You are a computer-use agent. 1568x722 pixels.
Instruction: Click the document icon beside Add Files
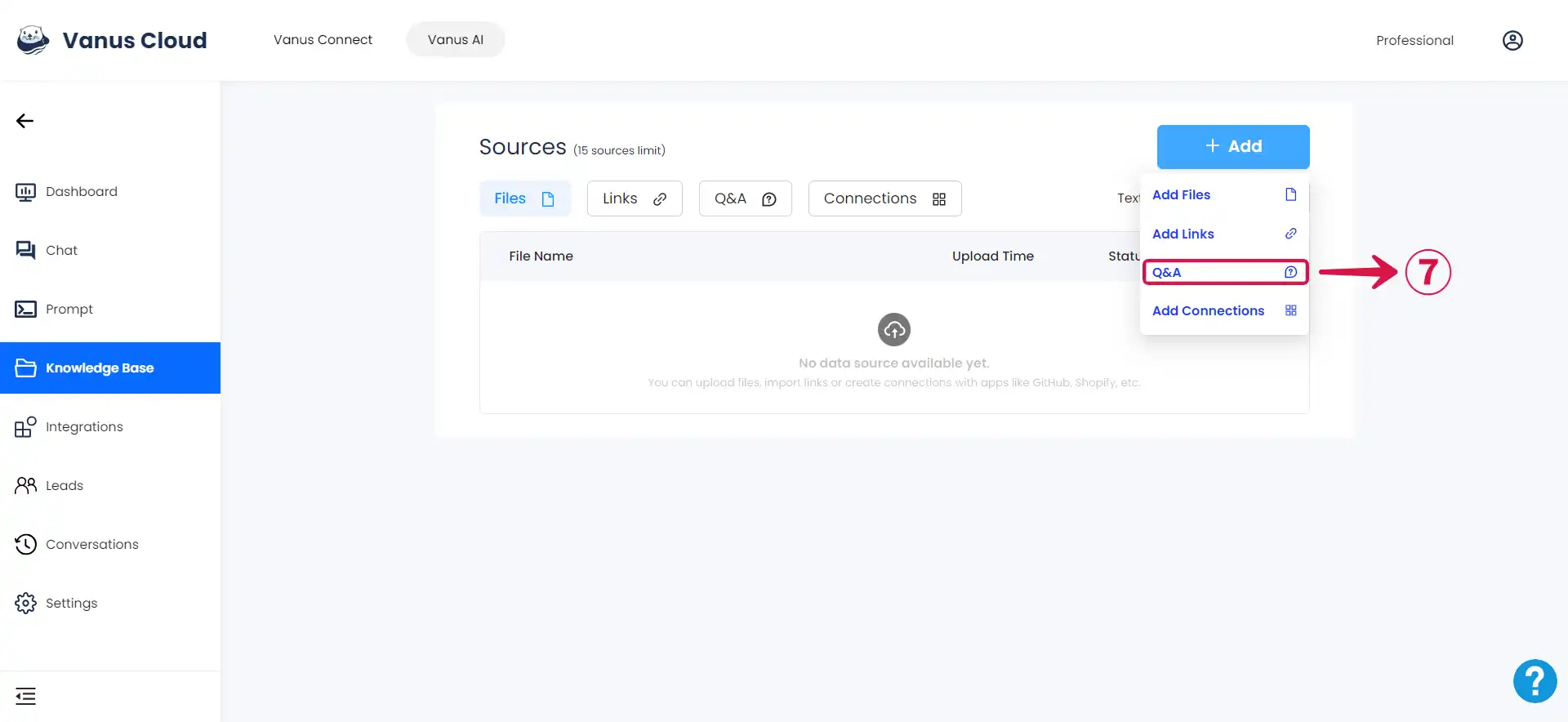[1291, 194]
